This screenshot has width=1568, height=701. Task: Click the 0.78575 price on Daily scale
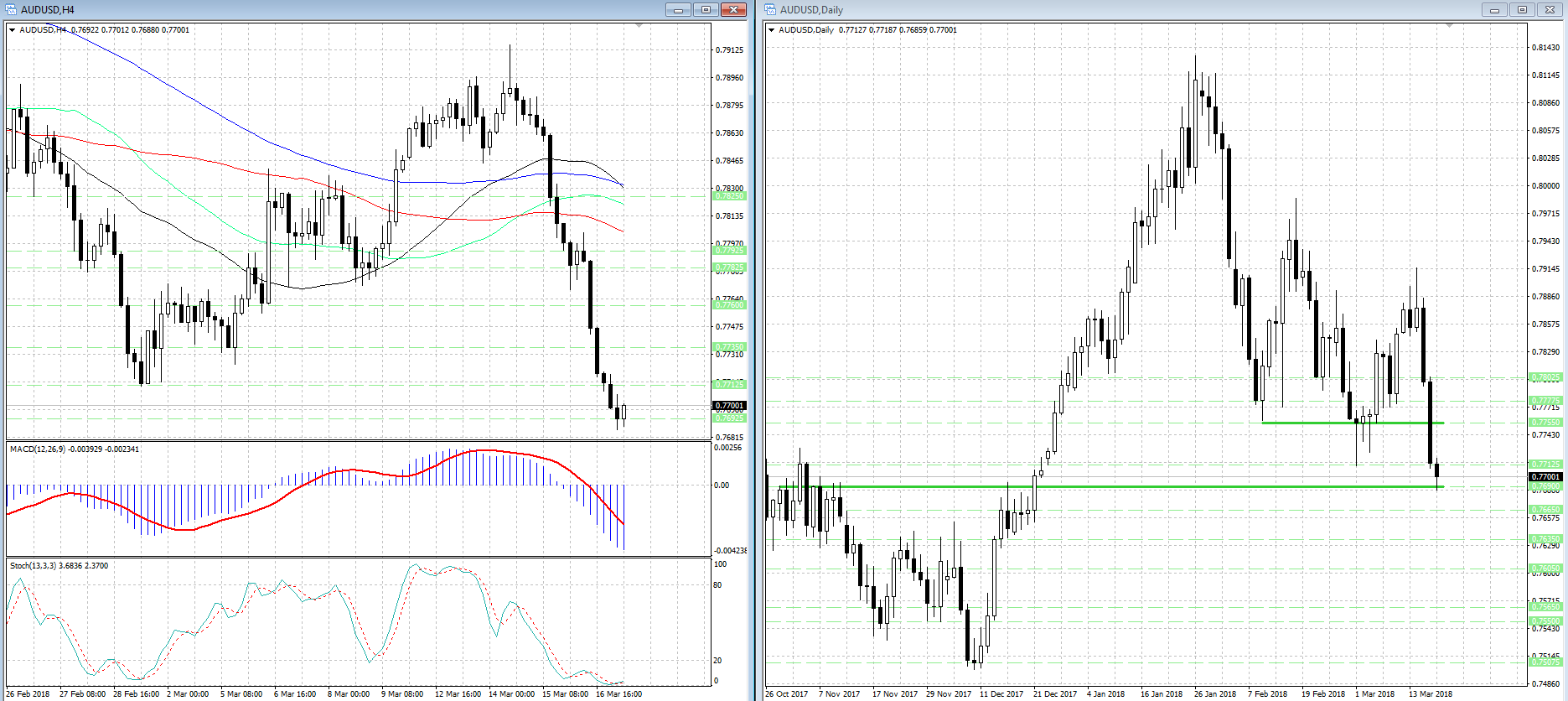point(1545,325)
